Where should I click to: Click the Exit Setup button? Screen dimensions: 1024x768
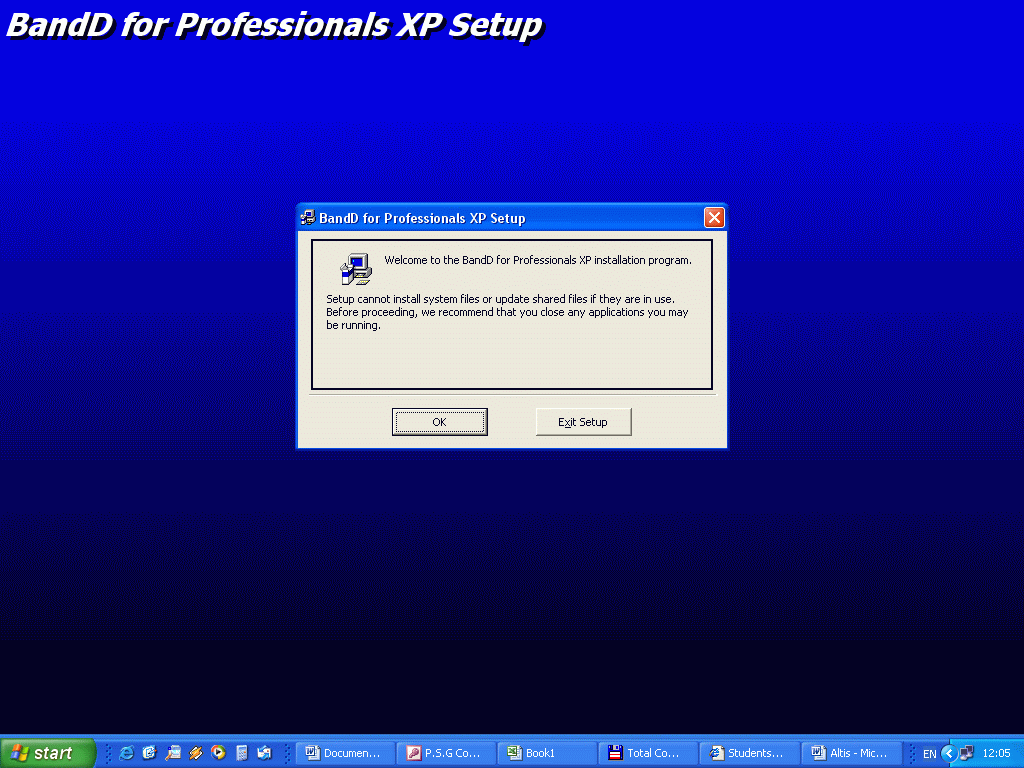pos(583,422)
